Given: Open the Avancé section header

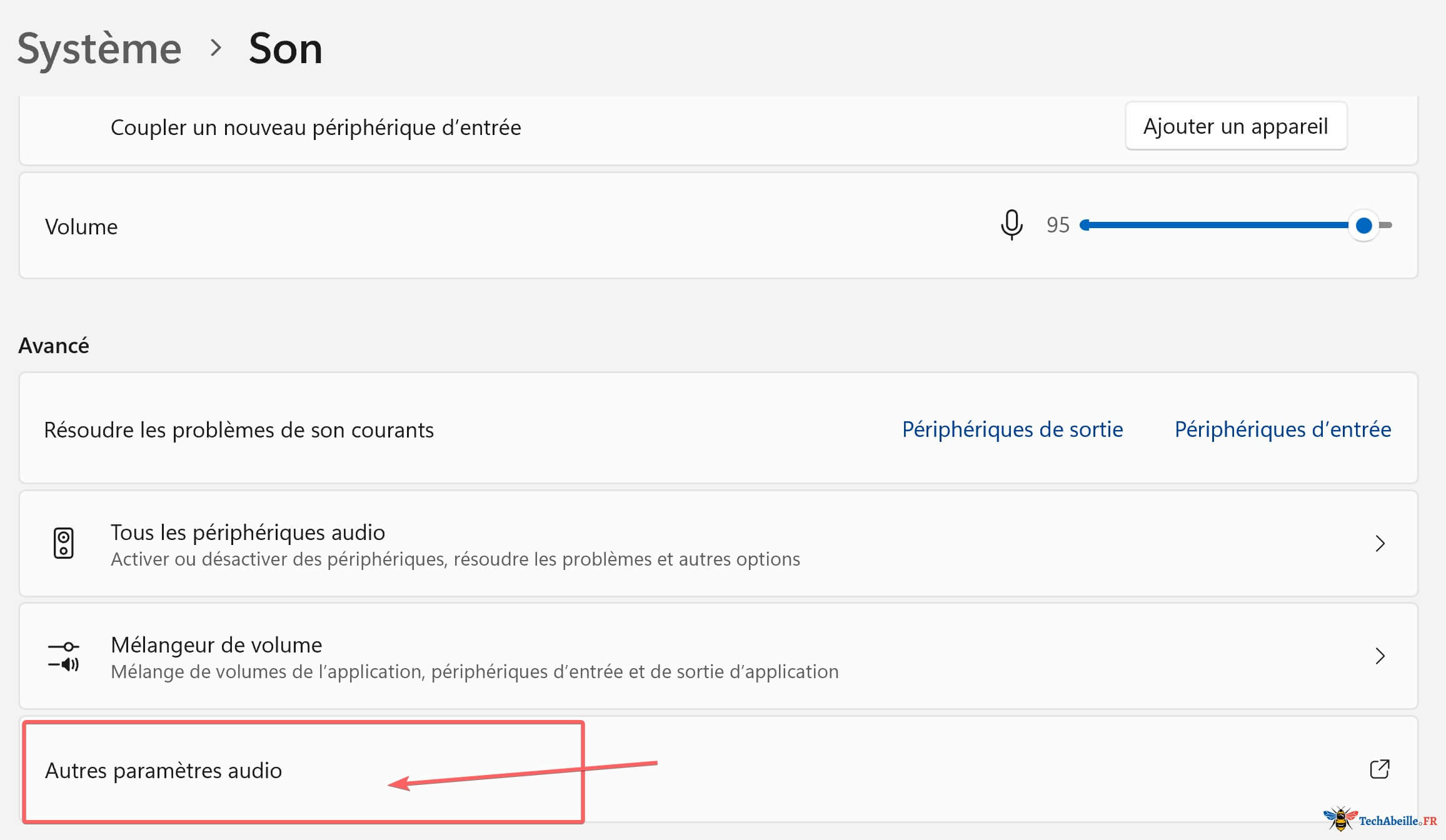Looking at the screenshot, I should click(53, 344).
